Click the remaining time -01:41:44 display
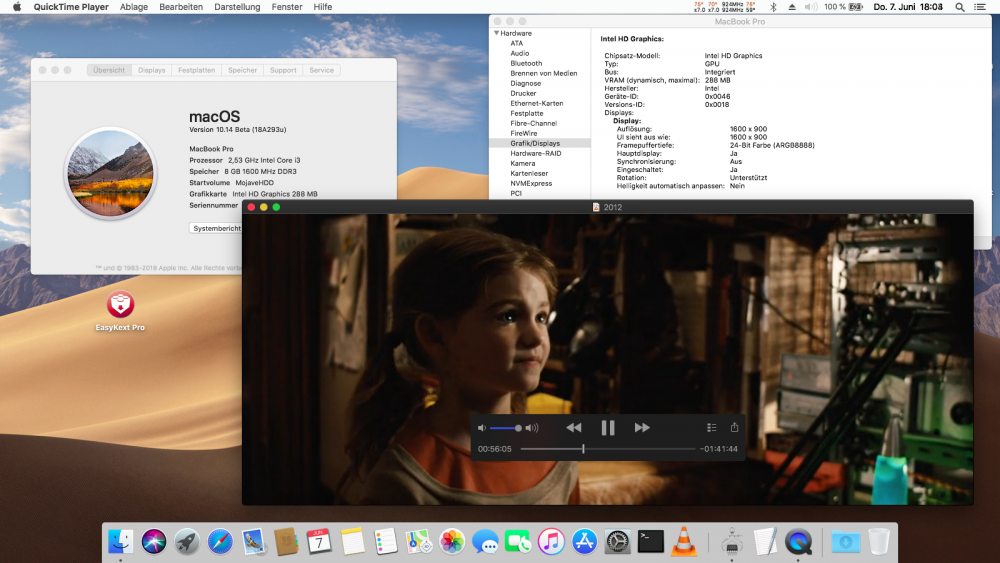The image size is (1000, 563). click(719, 449)
